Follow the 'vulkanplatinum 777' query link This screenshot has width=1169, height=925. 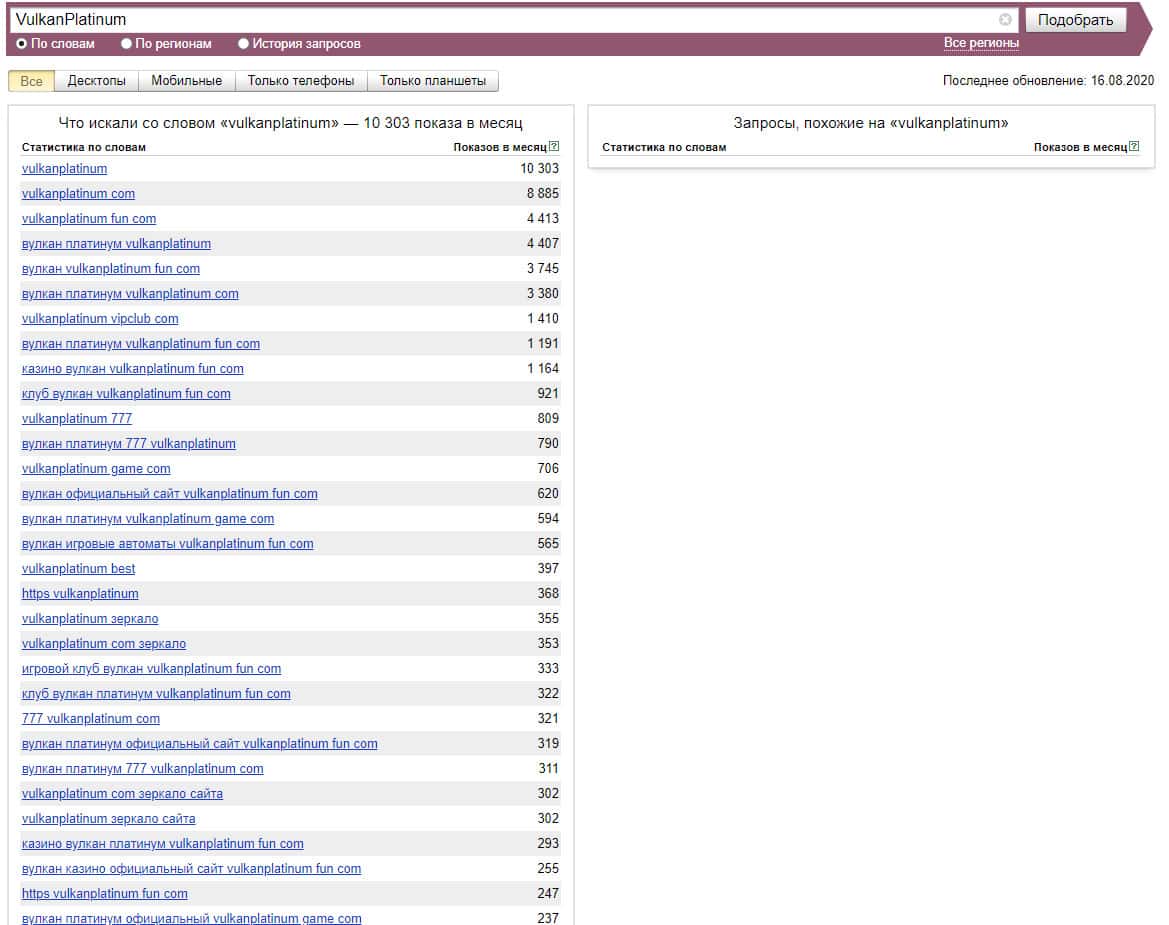76,419
